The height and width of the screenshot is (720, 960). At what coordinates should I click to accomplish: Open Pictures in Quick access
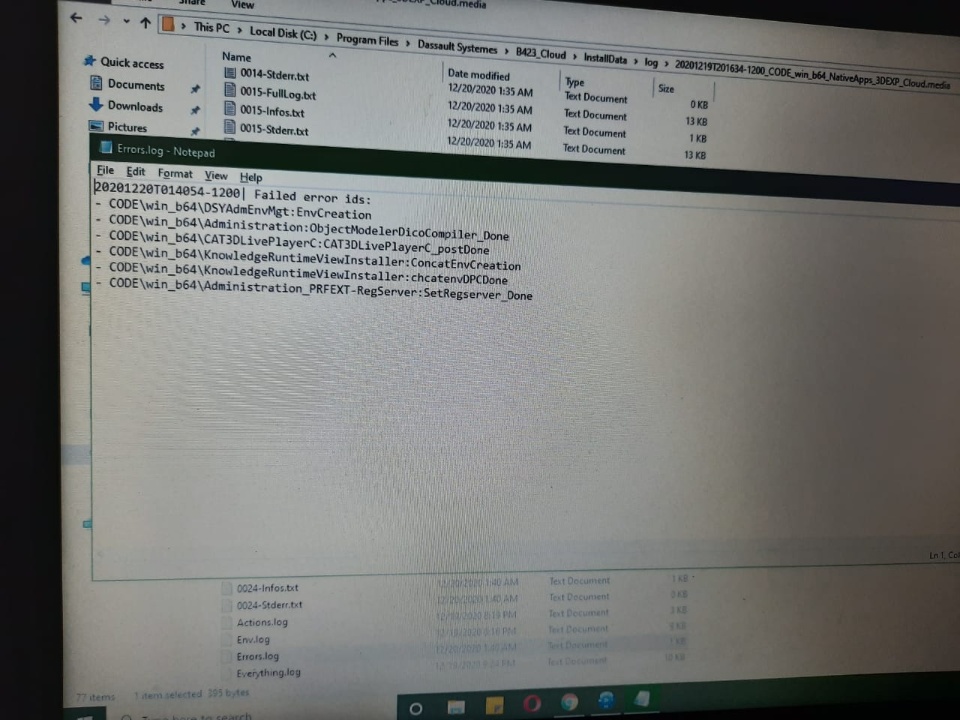[127, 127]
